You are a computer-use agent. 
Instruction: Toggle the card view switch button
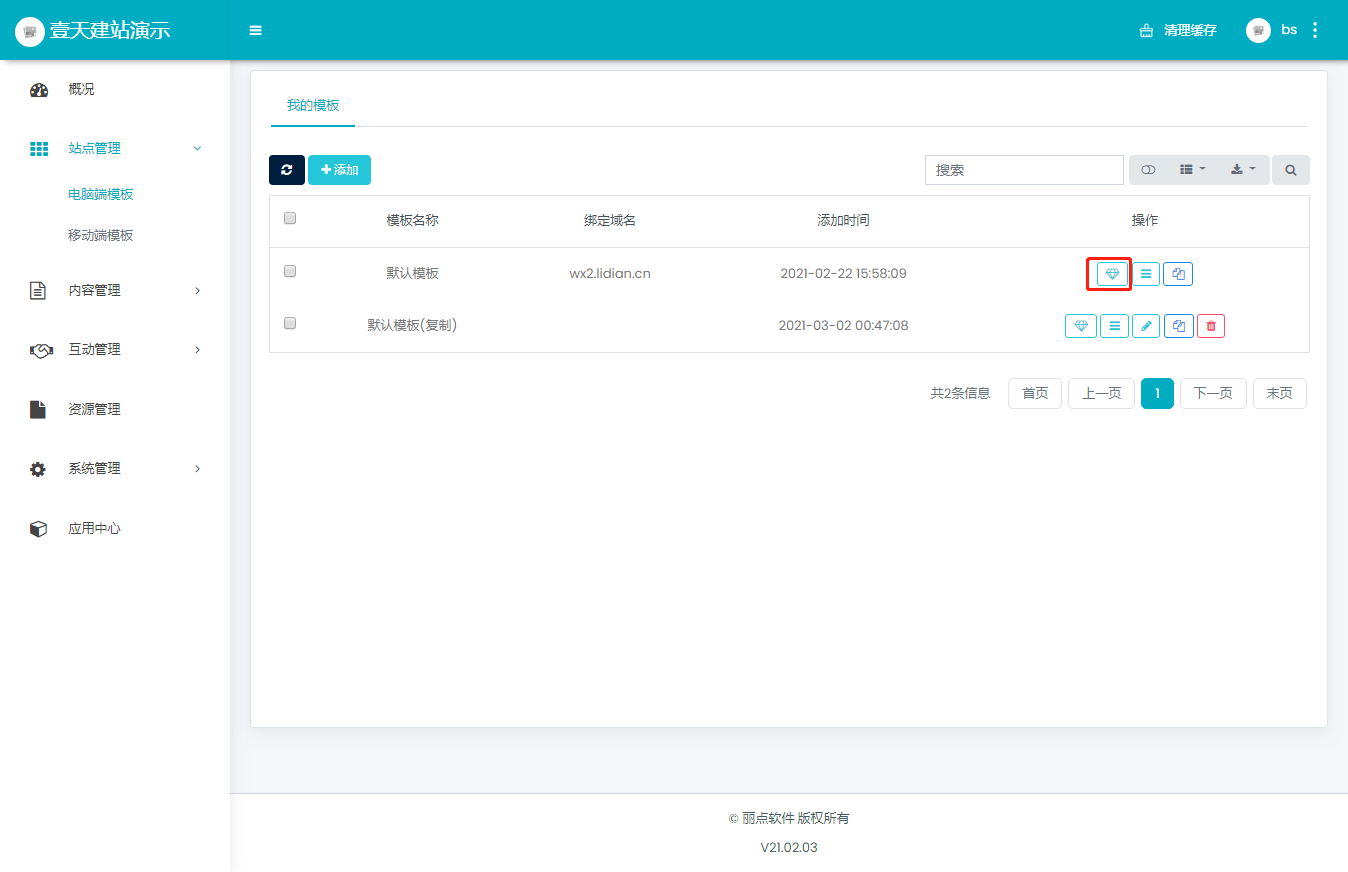[1148, 170]
